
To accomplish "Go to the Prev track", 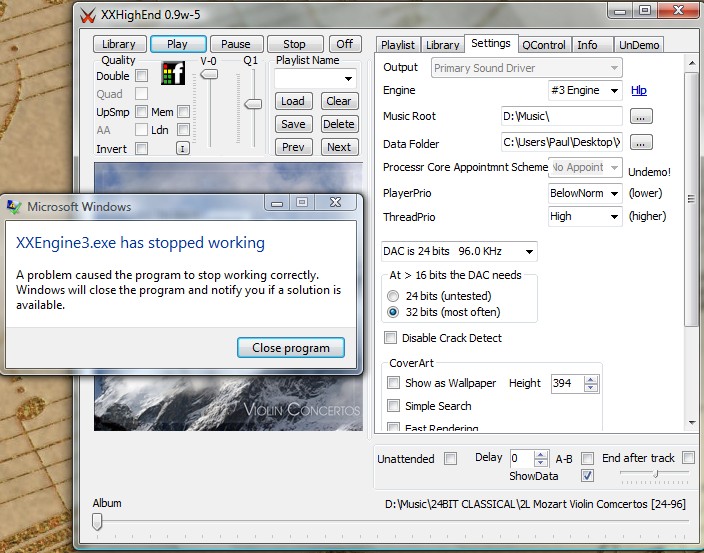I will 293,147.
